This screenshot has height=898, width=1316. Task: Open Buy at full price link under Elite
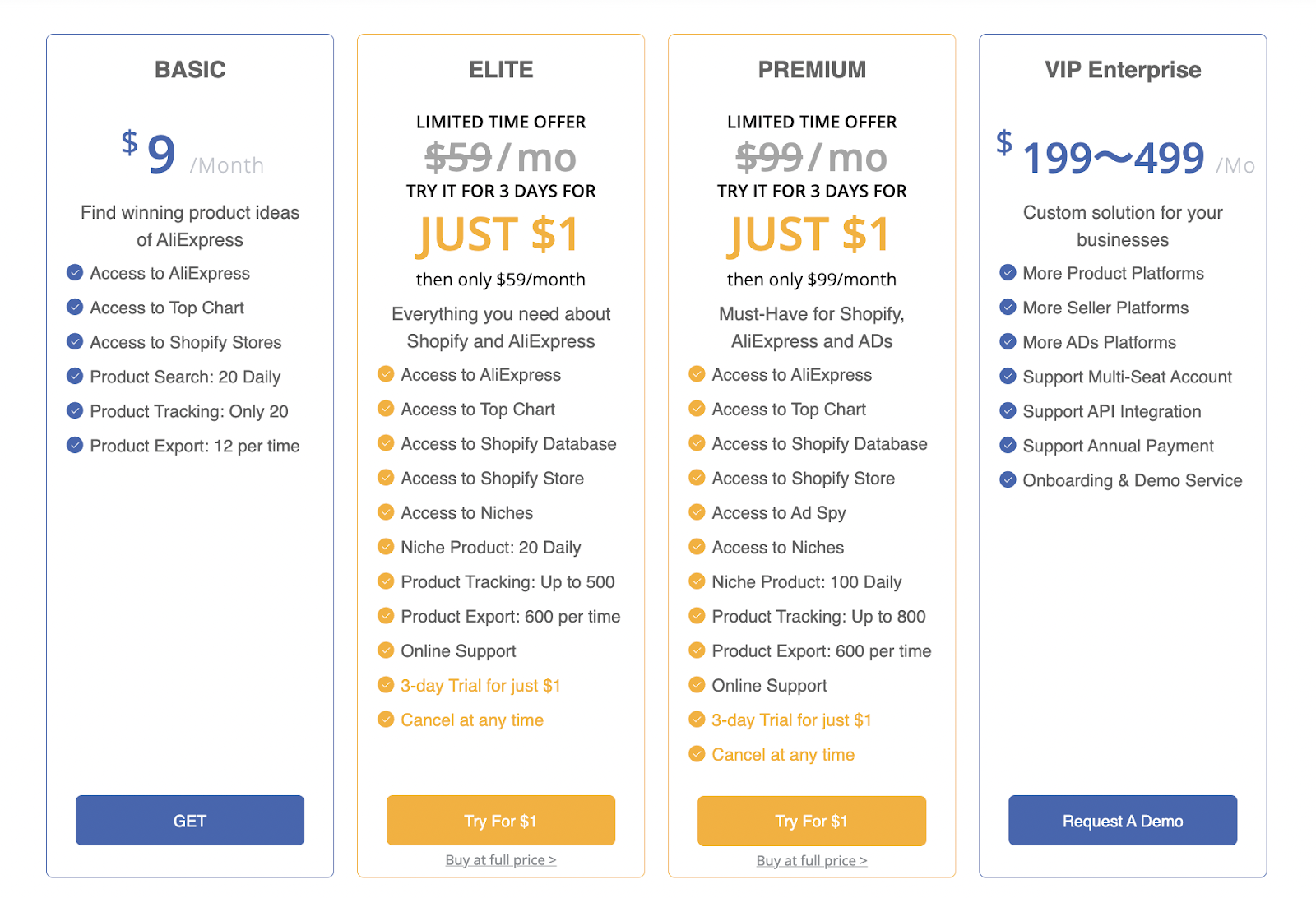[x=501, y=860]
